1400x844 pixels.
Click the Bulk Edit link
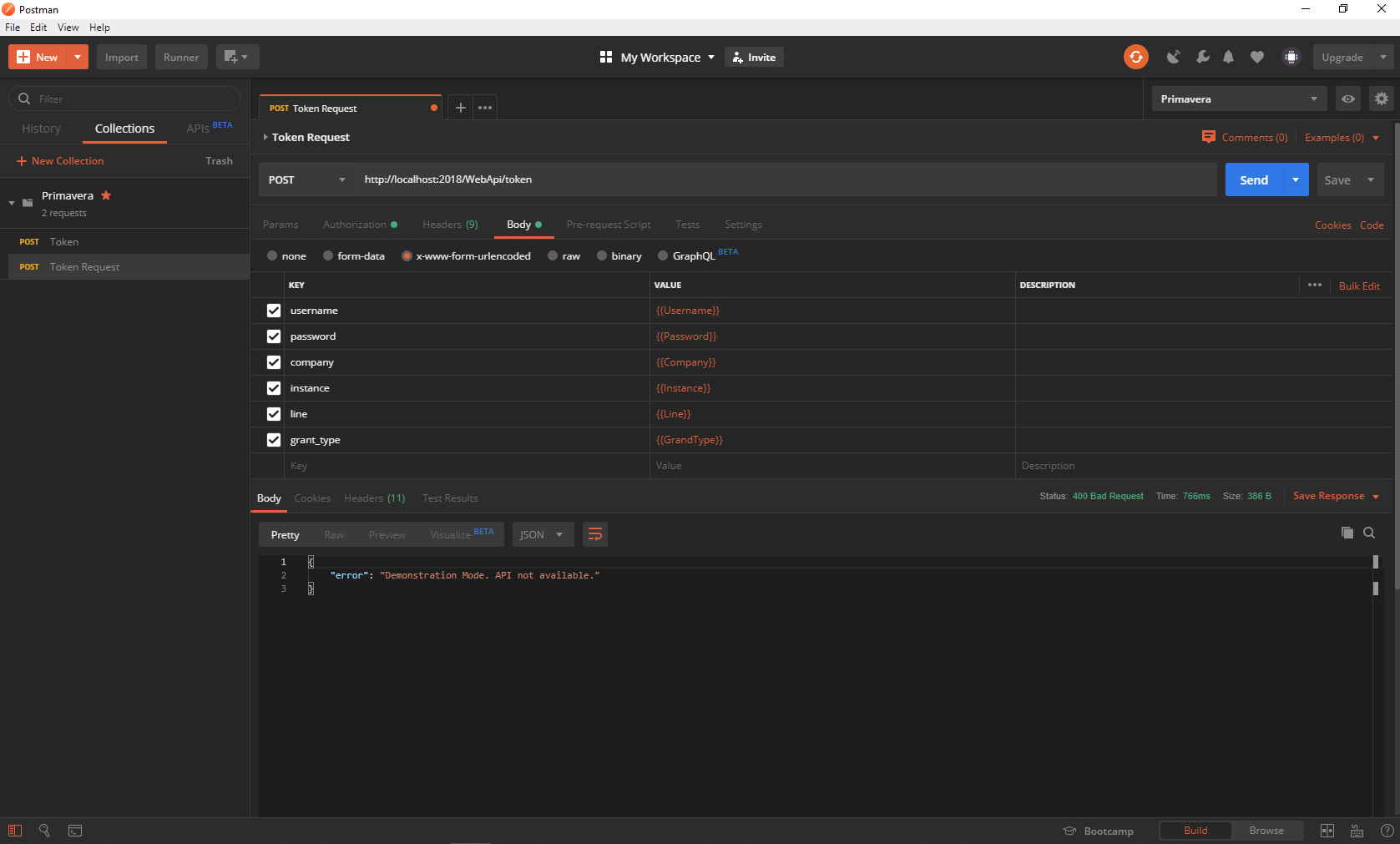pos(1359,286)
